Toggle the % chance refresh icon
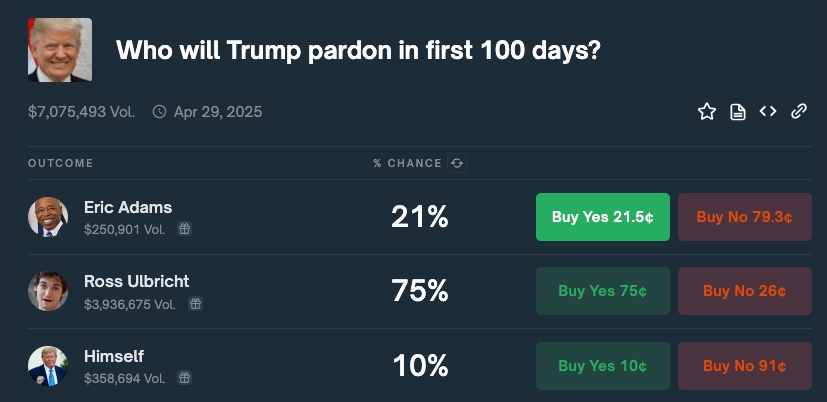This screenshot has height=402, width=827. (x=457, y=163)
